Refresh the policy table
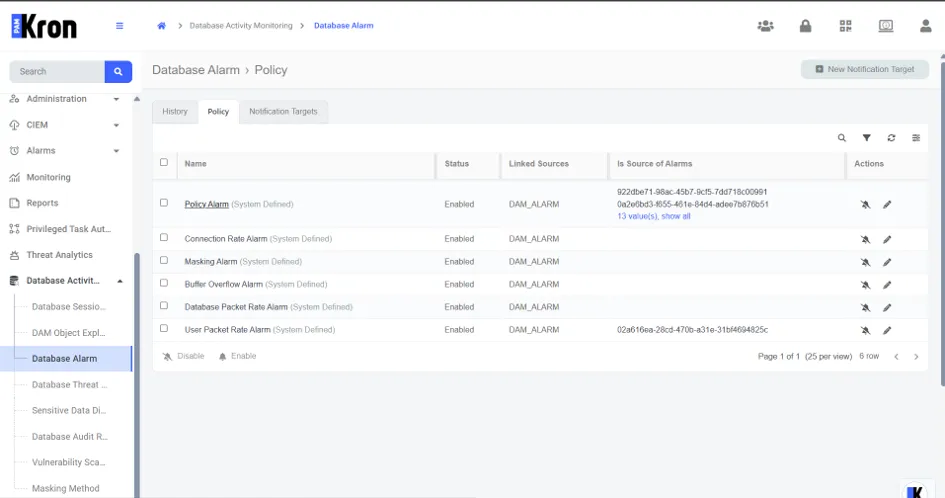945x498 pixels. click(891, 138)
